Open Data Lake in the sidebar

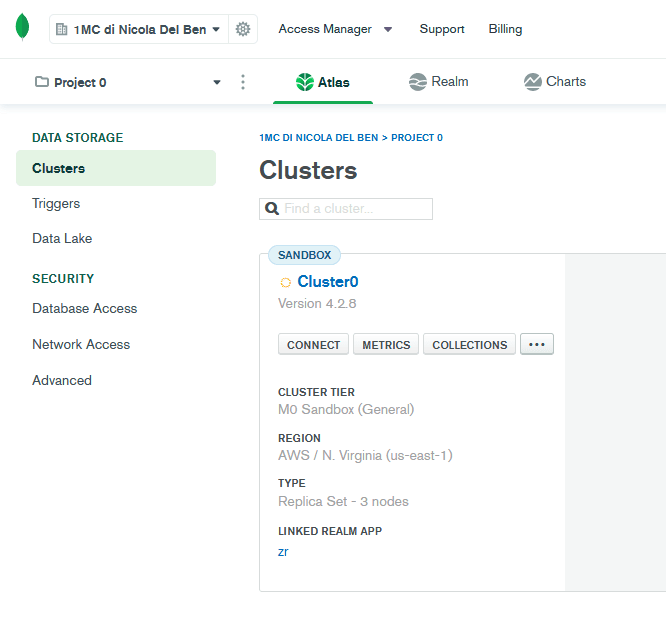coord(62,238)
